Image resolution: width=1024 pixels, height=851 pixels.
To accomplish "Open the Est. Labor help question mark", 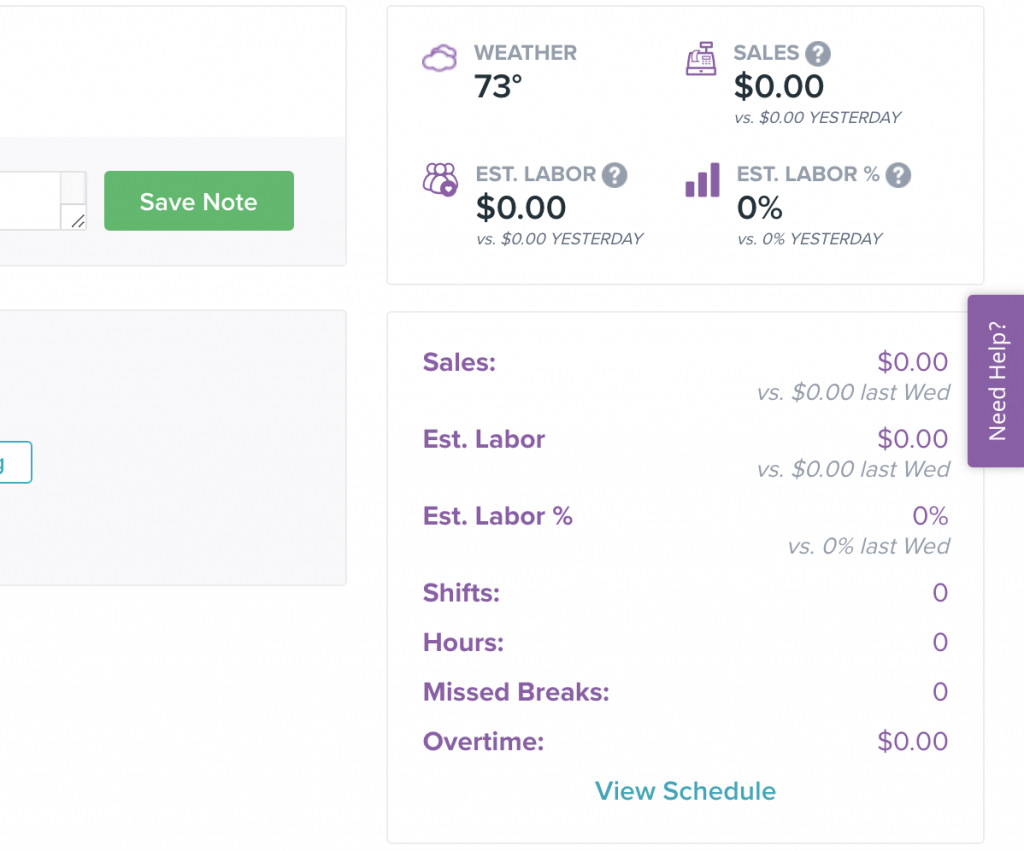I will (616, 174).
